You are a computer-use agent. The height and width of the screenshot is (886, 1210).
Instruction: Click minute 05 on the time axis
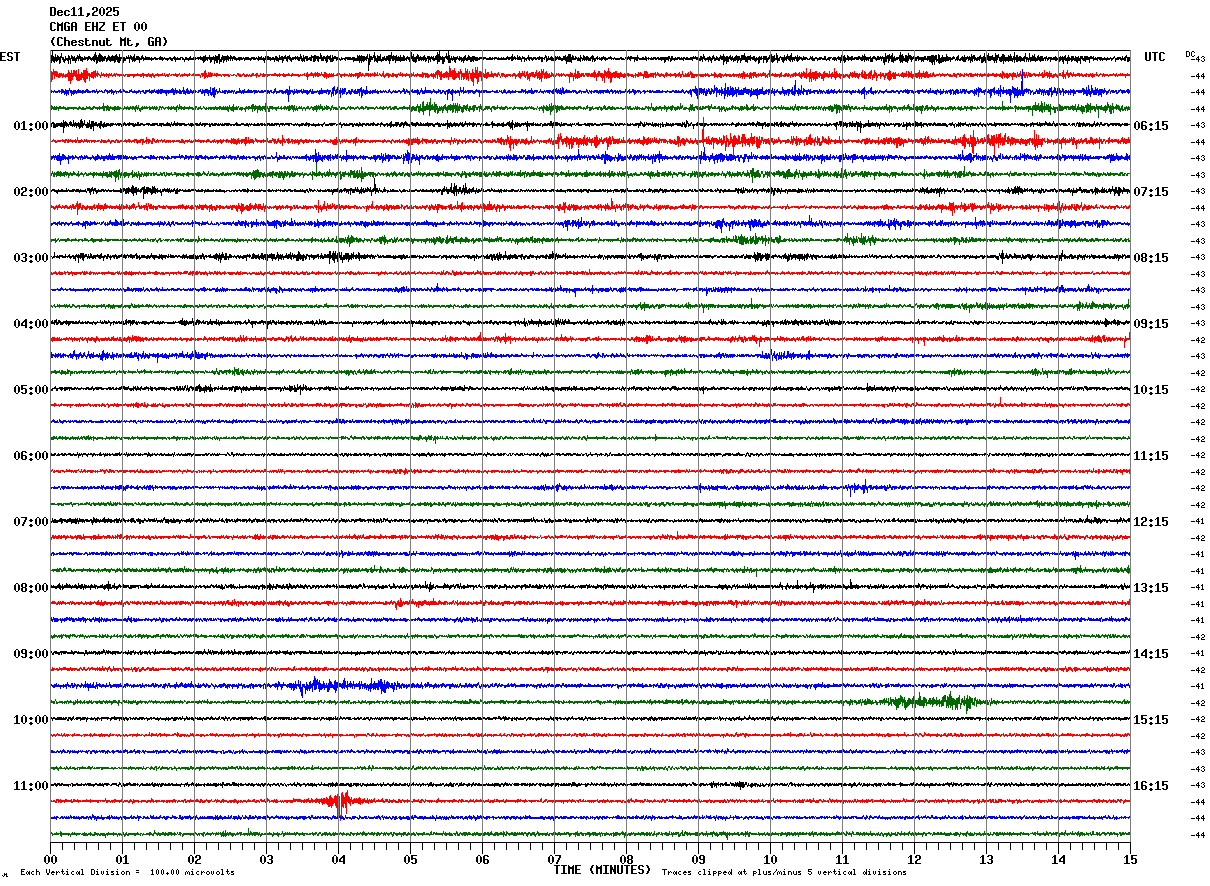click(x=410, y=859)
